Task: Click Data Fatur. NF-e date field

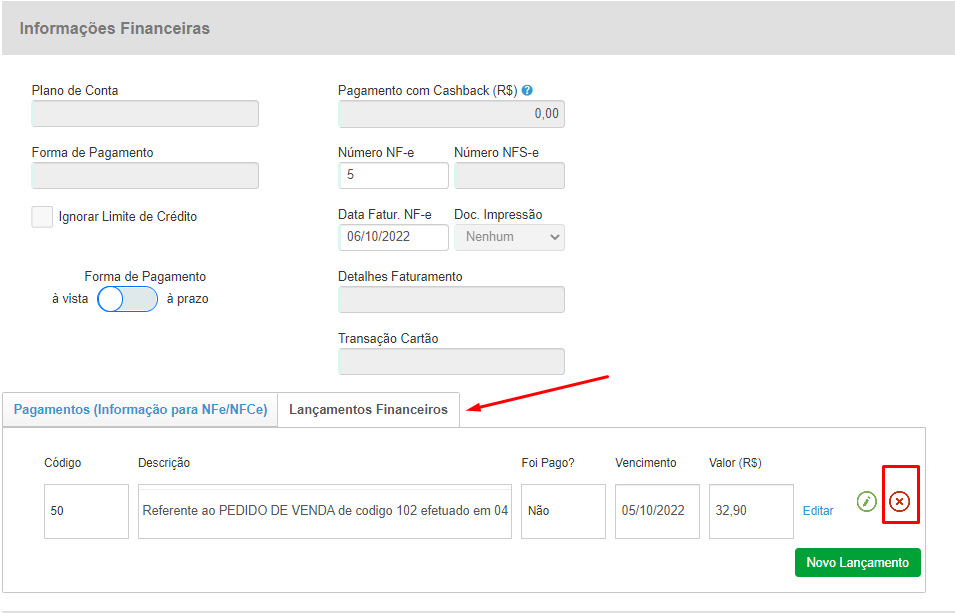Action: pos(393,237)
